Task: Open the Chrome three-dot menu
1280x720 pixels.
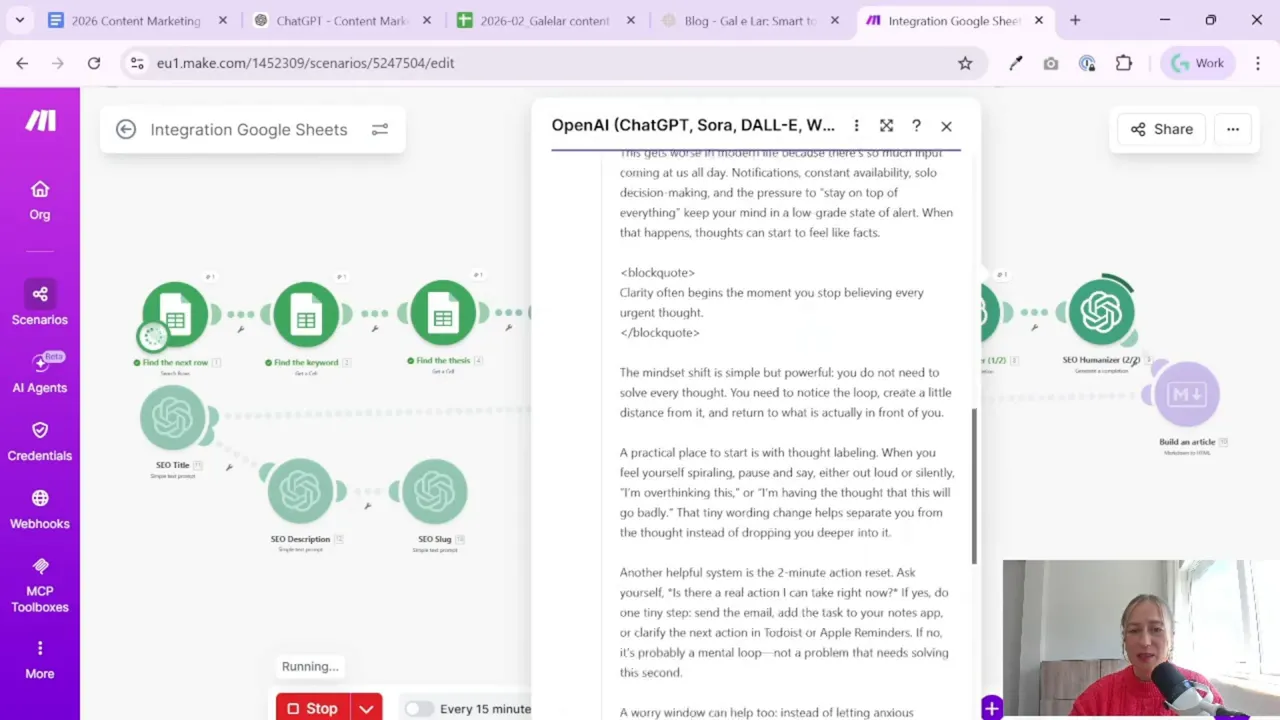Action: 1256,63
